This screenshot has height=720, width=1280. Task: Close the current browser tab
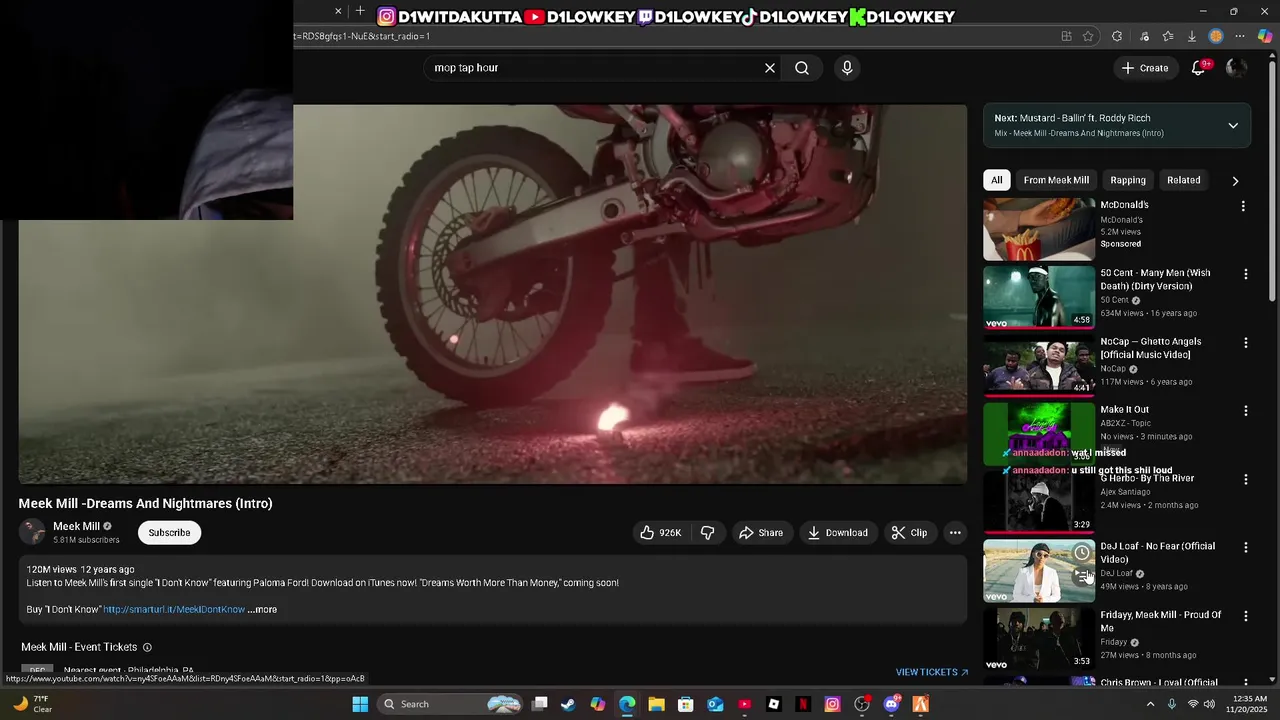tap(338, 11)
